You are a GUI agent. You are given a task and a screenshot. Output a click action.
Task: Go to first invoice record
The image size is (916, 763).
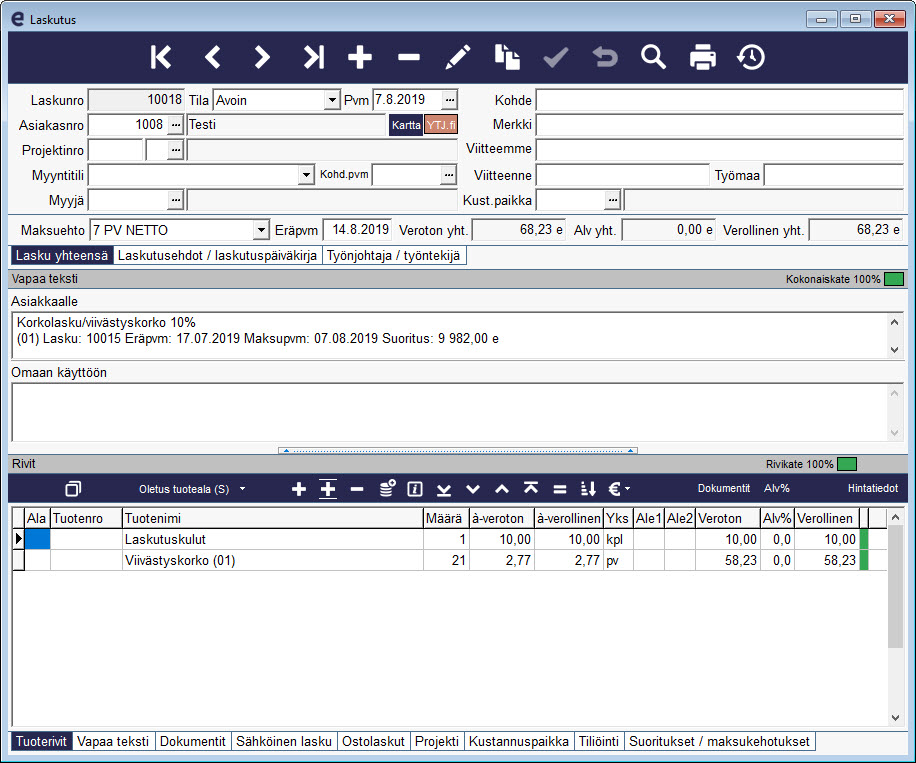(161, 57)
